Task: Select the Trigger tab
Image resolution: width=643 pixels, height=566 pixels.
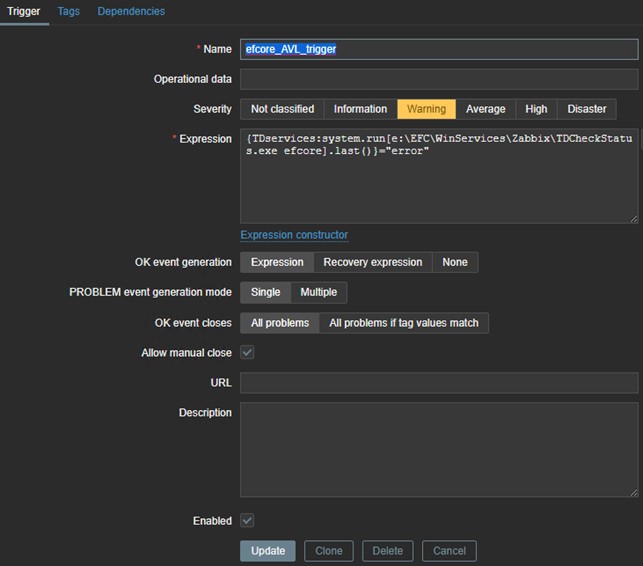Action: coord(23,11)
